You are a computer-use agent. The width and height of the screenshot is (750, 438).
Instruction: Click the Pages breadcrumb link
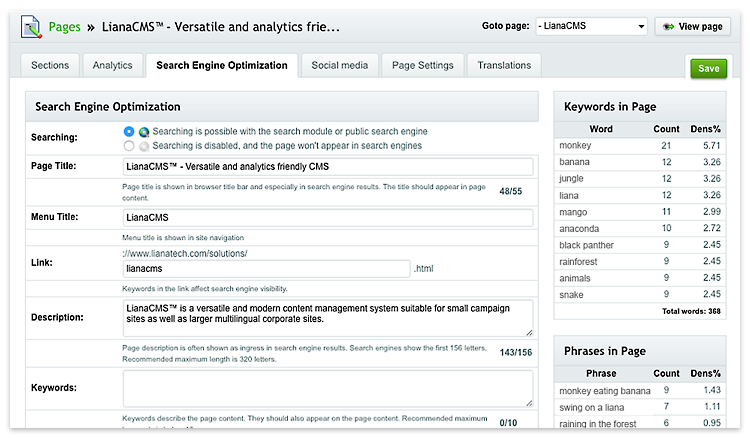pos(65,27)
